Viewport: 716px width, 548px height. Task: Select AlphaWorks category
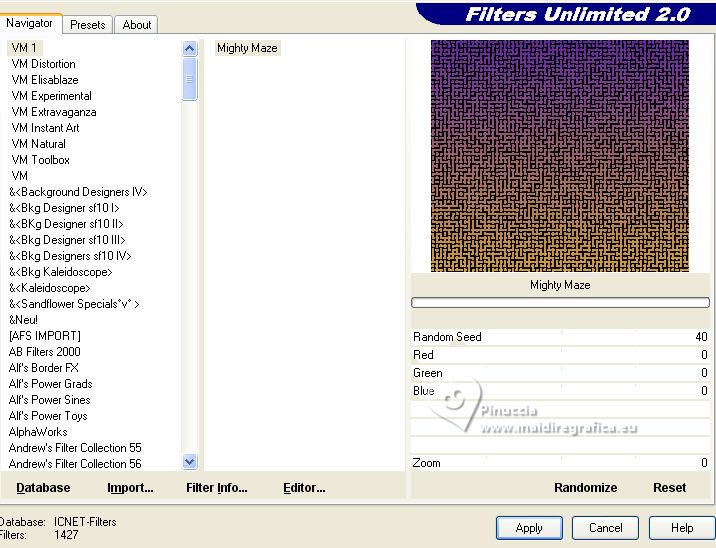pyautogui.click(x=38, y=432)
